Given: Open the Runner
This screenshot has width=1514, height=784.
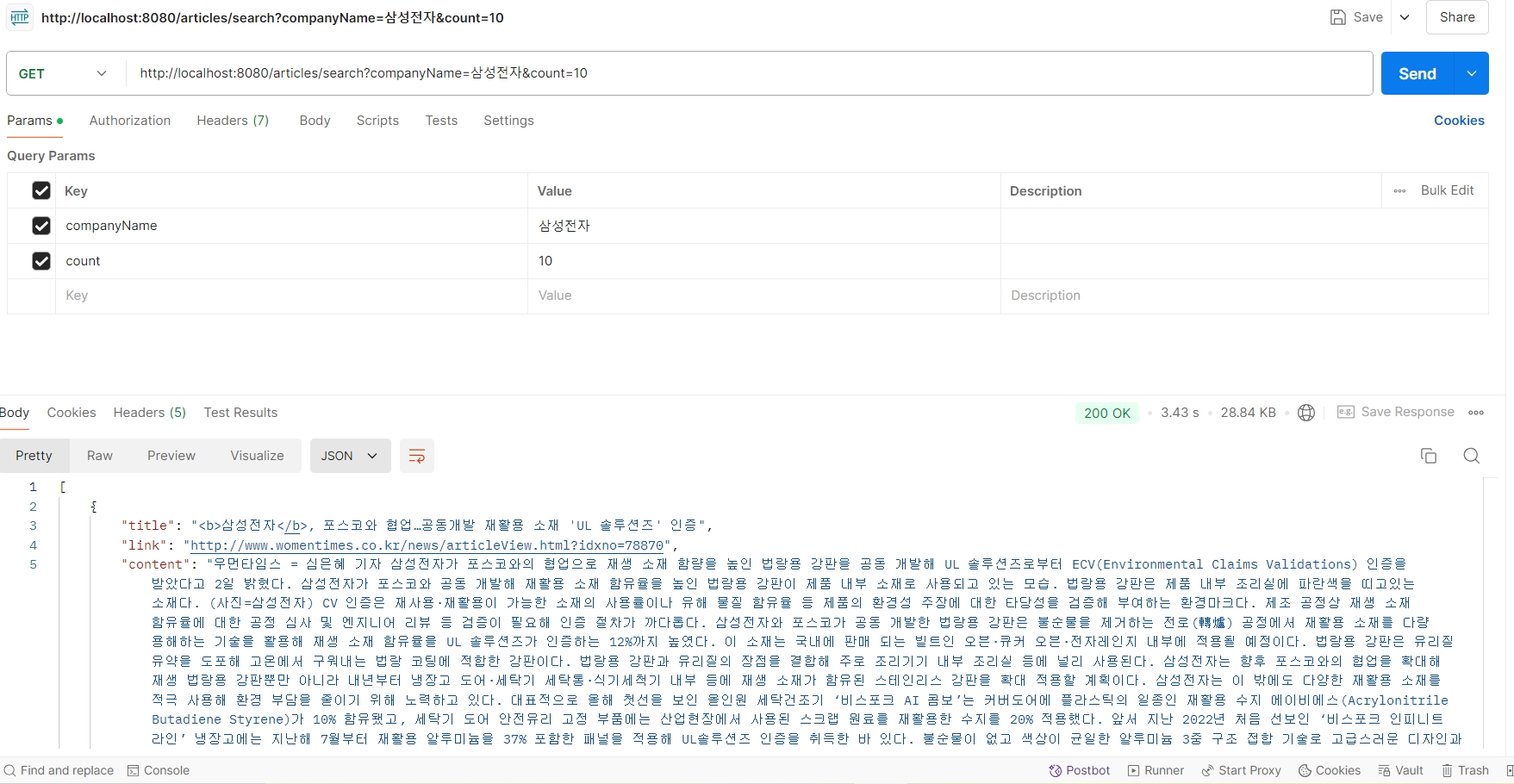Looking at the screenshot, I should coord(1156,770).
